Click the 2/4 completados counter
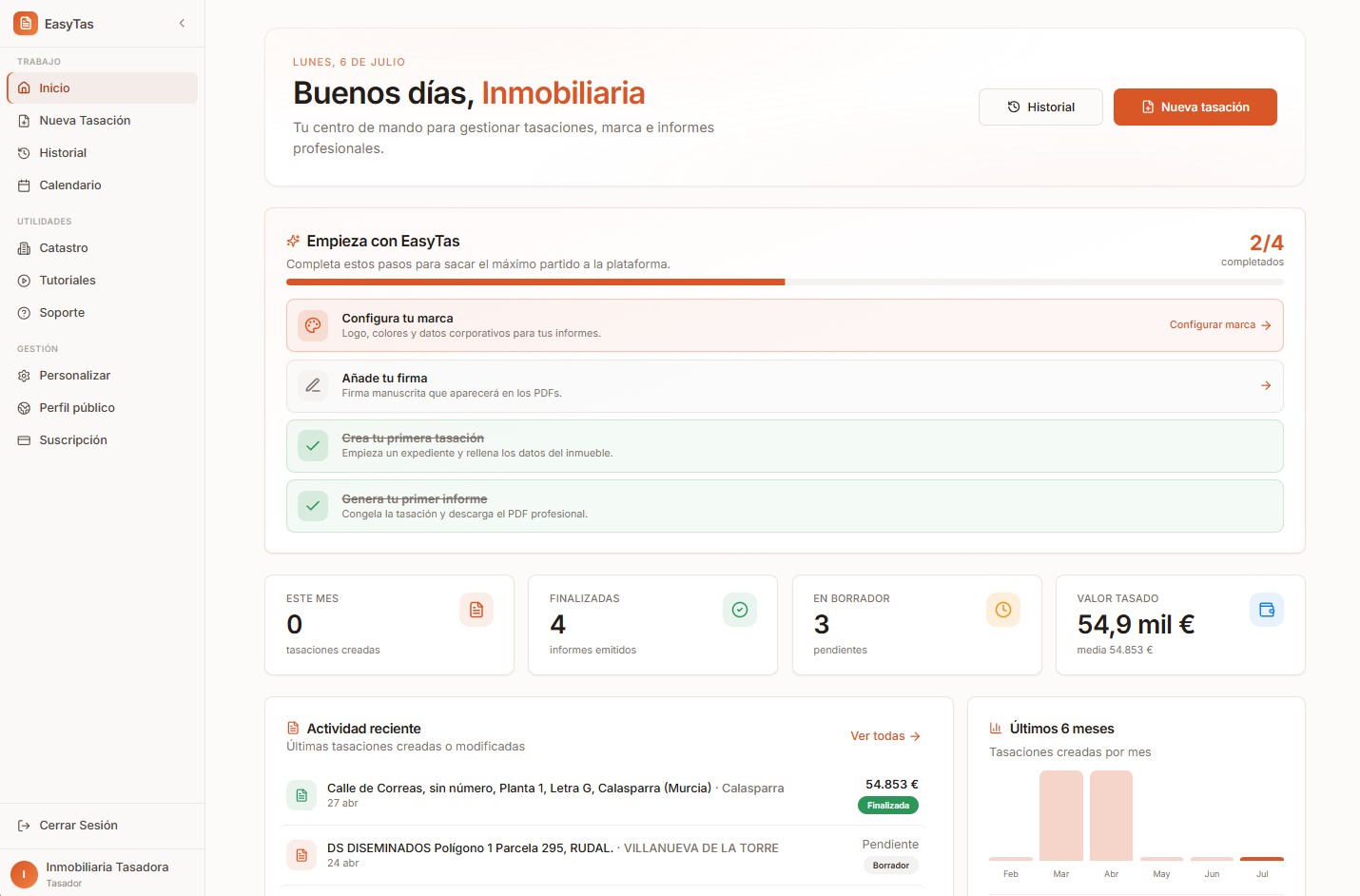 [1253, 250]
